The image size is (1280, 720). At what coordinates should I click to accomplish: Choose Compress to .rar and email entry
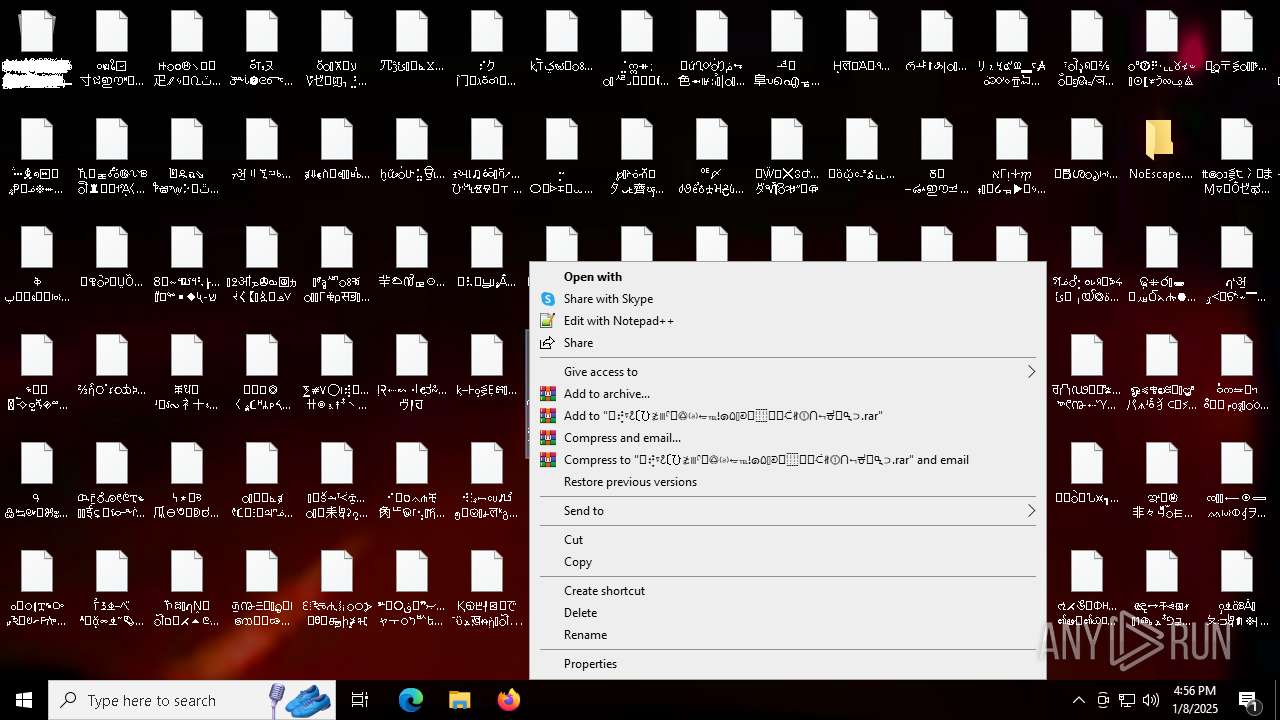(788, 460)
